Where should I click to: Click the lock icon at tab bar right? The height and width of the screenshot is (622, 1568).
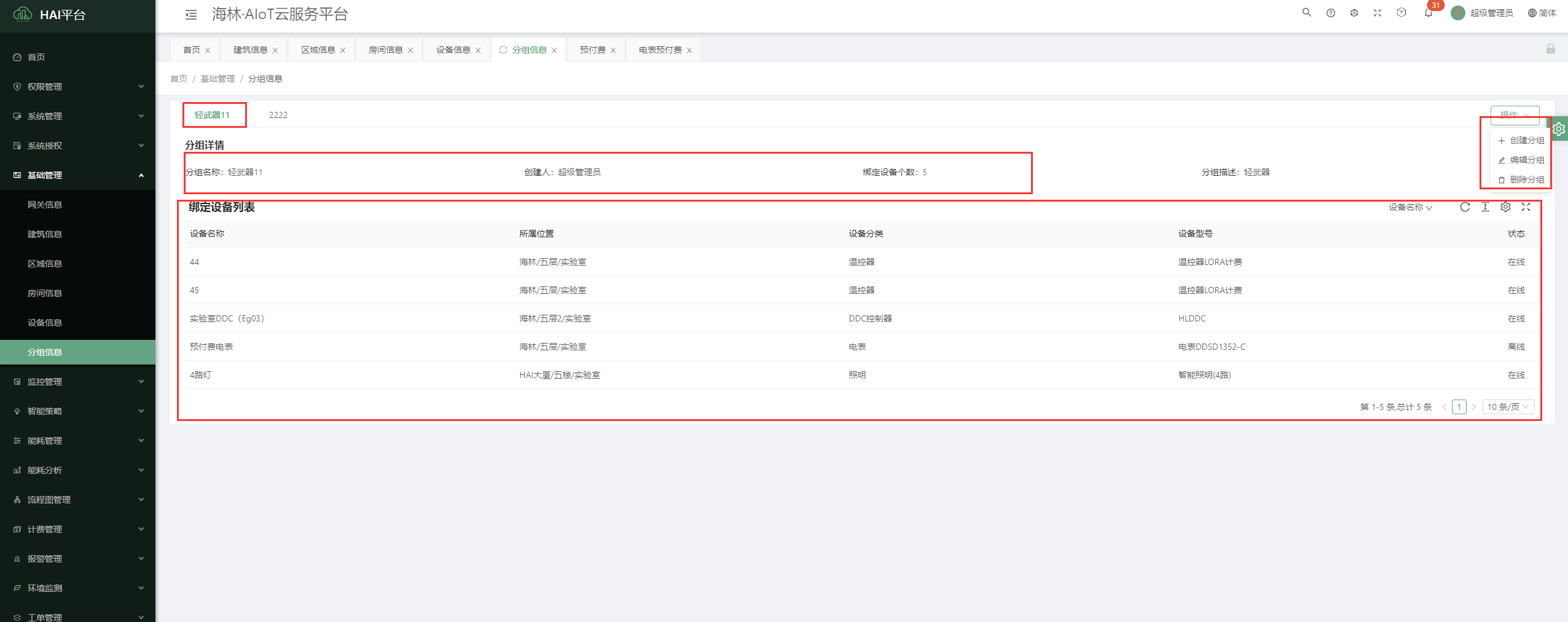pos(1550,49)
